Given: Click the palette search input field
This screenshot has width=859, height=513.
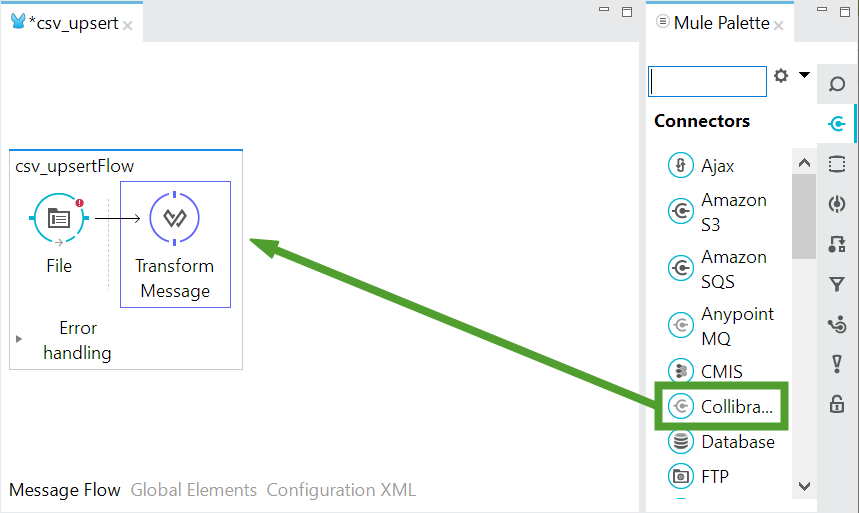Looking at the screenshot, I should [707, 81].
